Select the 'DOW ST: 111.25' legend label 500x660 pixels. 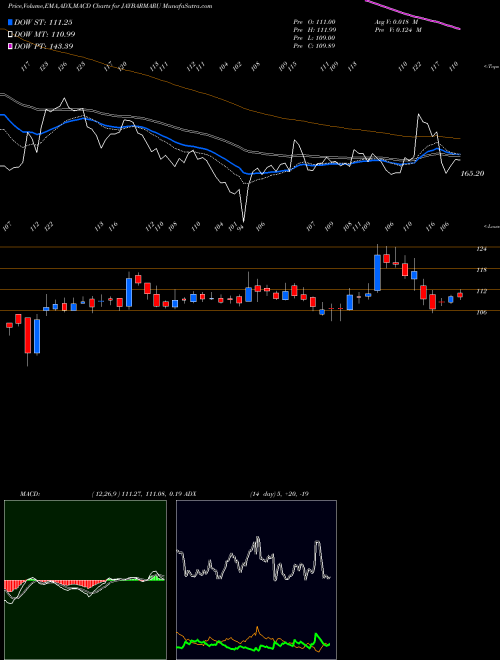(43, 22)
